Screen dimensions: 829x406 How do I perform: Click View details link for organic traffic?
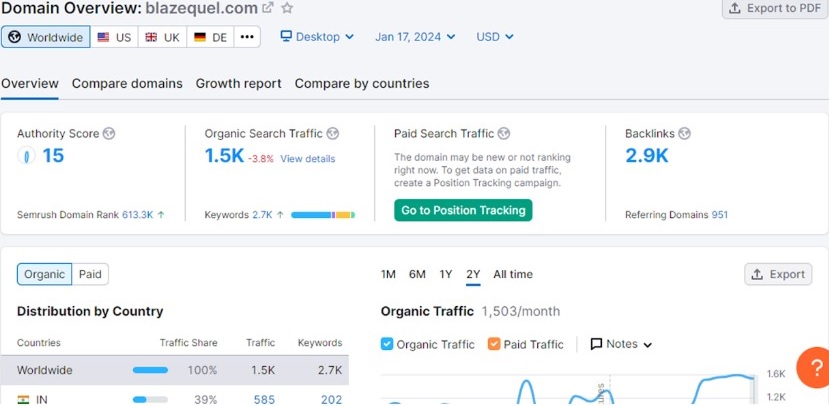tap(308, 159)
